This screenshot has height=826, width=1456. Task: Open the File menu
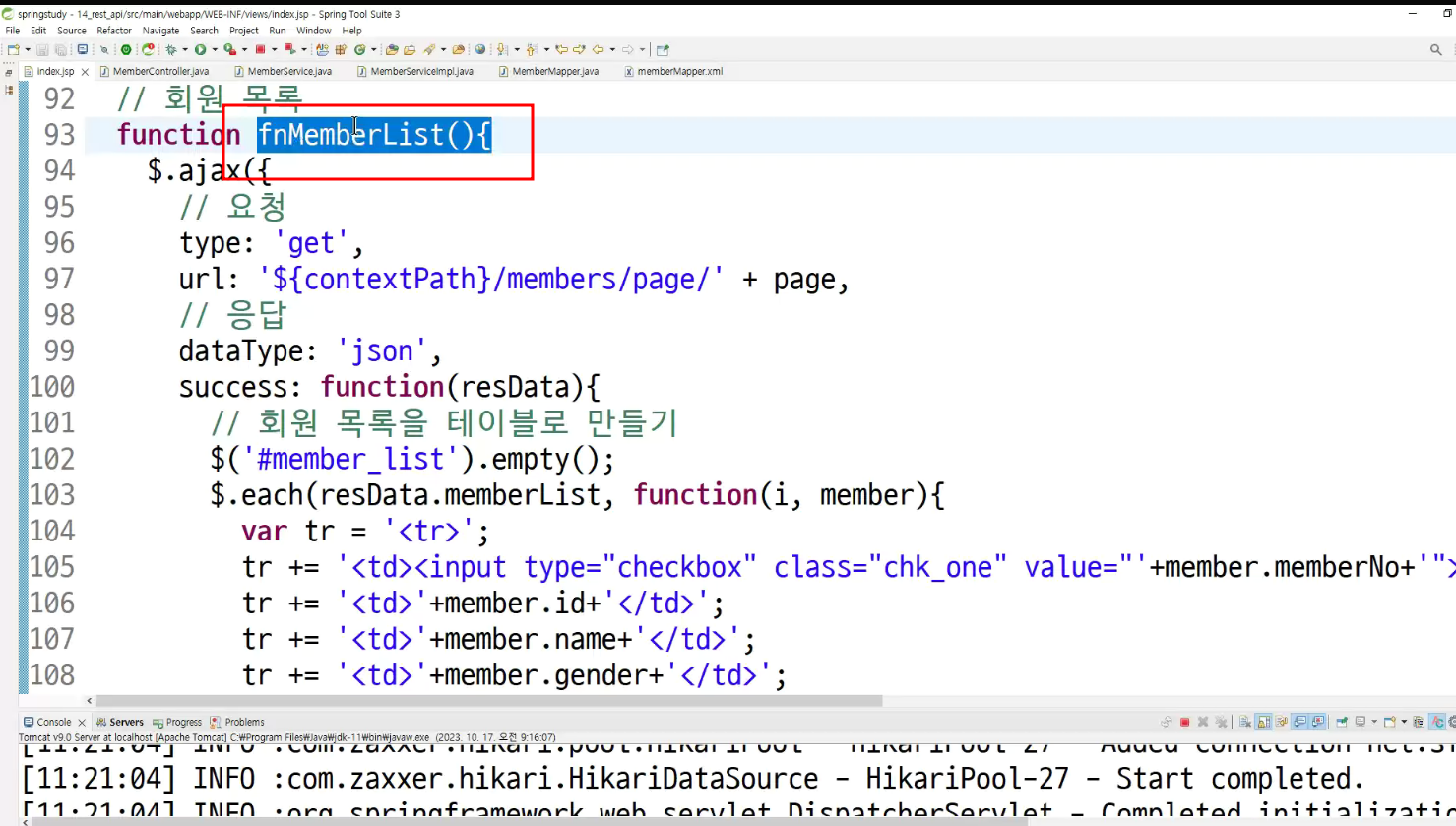13,31
